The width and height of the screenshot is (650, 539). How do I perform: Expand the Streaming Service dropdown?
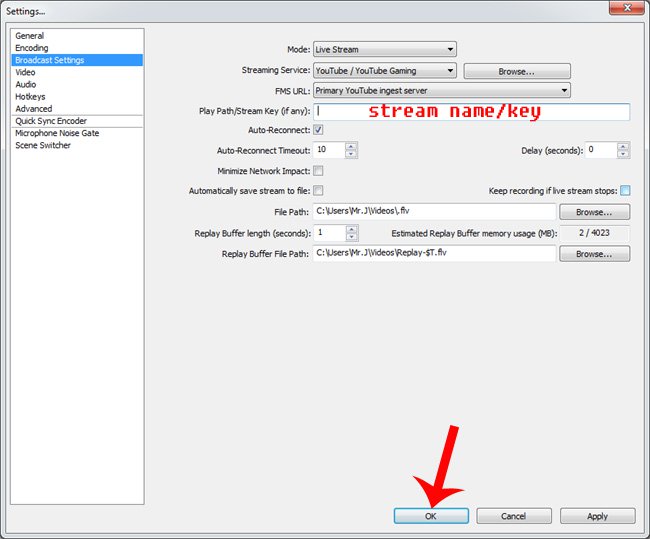(x=385, y=70)
